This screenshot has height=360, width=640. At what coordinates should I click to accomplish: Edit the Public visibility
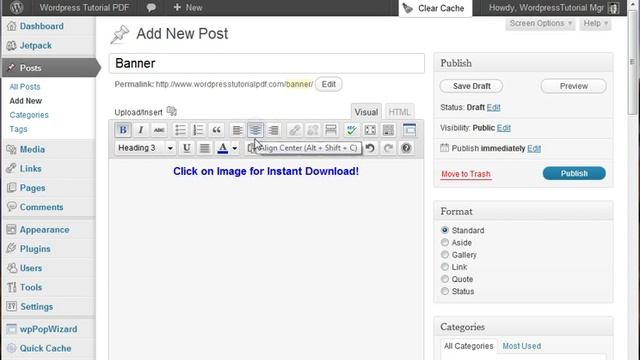(504, 128)
